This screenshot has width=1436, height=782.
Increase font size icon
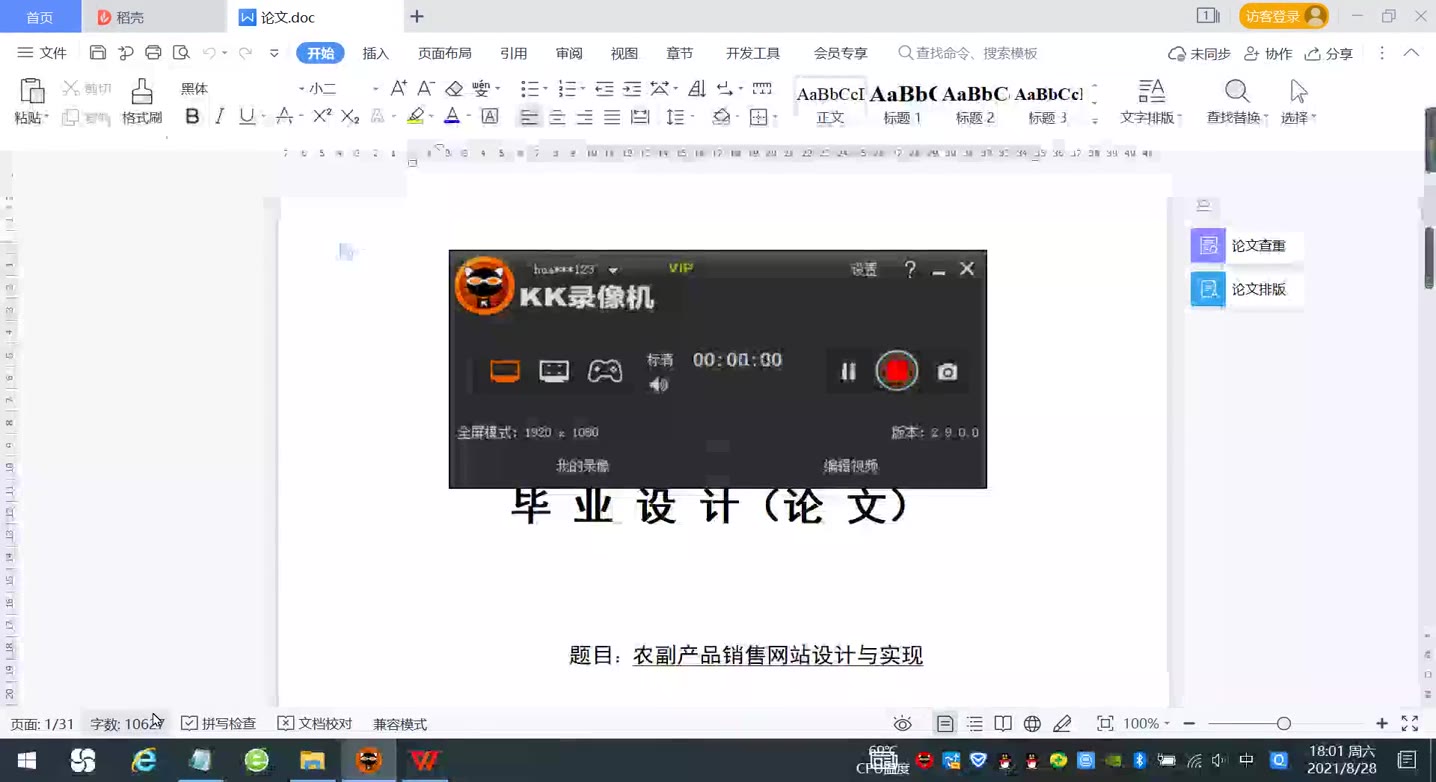398,88
